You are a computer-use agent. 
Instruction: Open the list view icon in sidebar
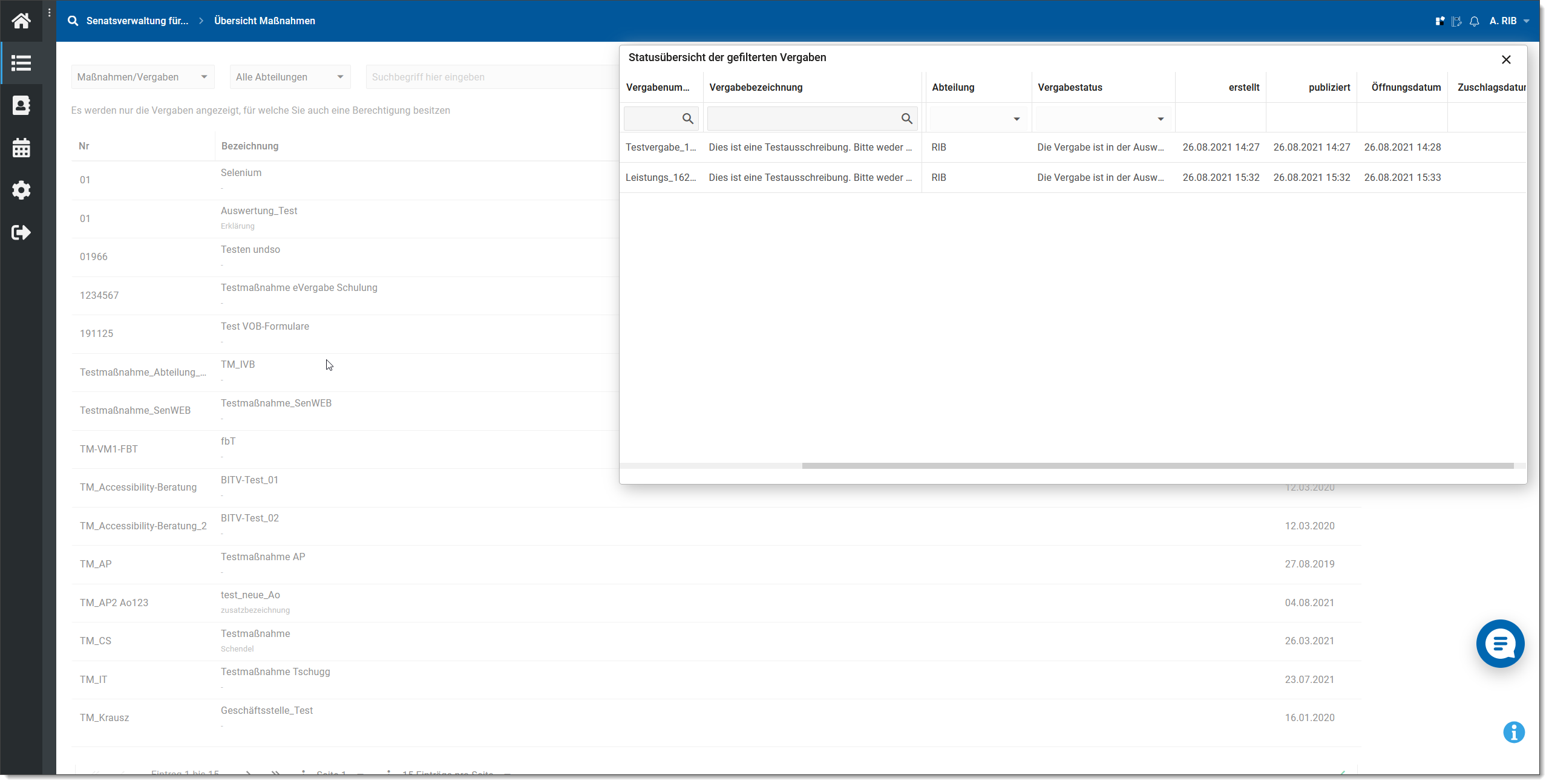[21, 63]
